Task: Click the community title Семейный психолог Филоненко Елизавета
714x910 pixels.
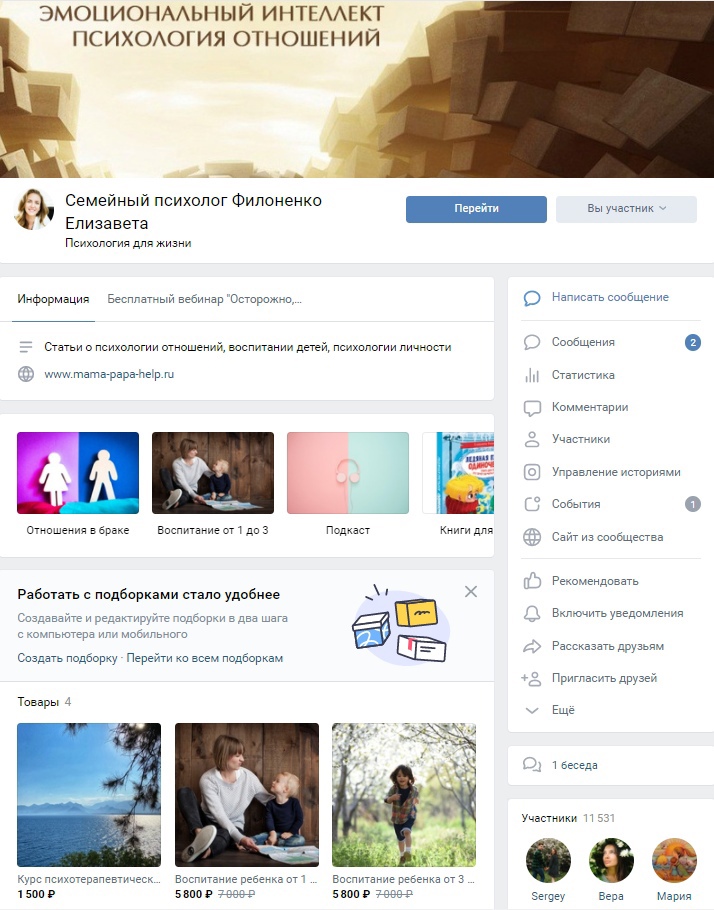Action: (193, 212)
